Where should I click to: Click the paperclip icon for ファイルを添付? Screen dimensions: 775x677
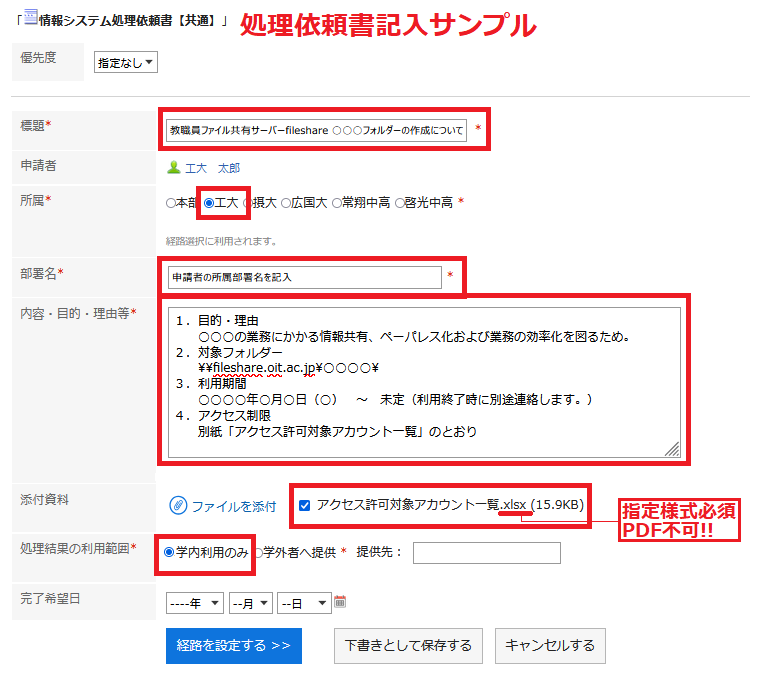[x=178, y=506]
